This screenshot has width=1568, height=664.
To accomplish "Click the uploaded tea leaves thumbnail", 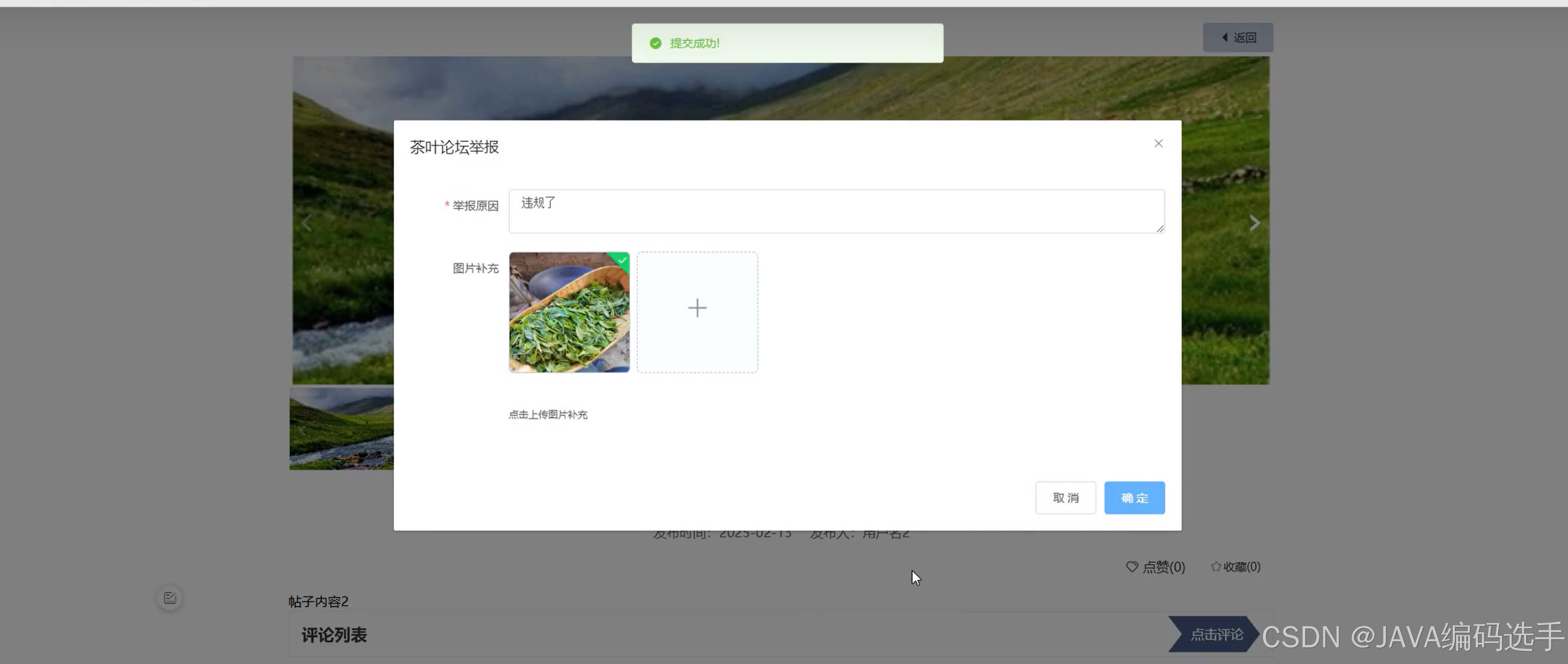I will click(569, 312).
